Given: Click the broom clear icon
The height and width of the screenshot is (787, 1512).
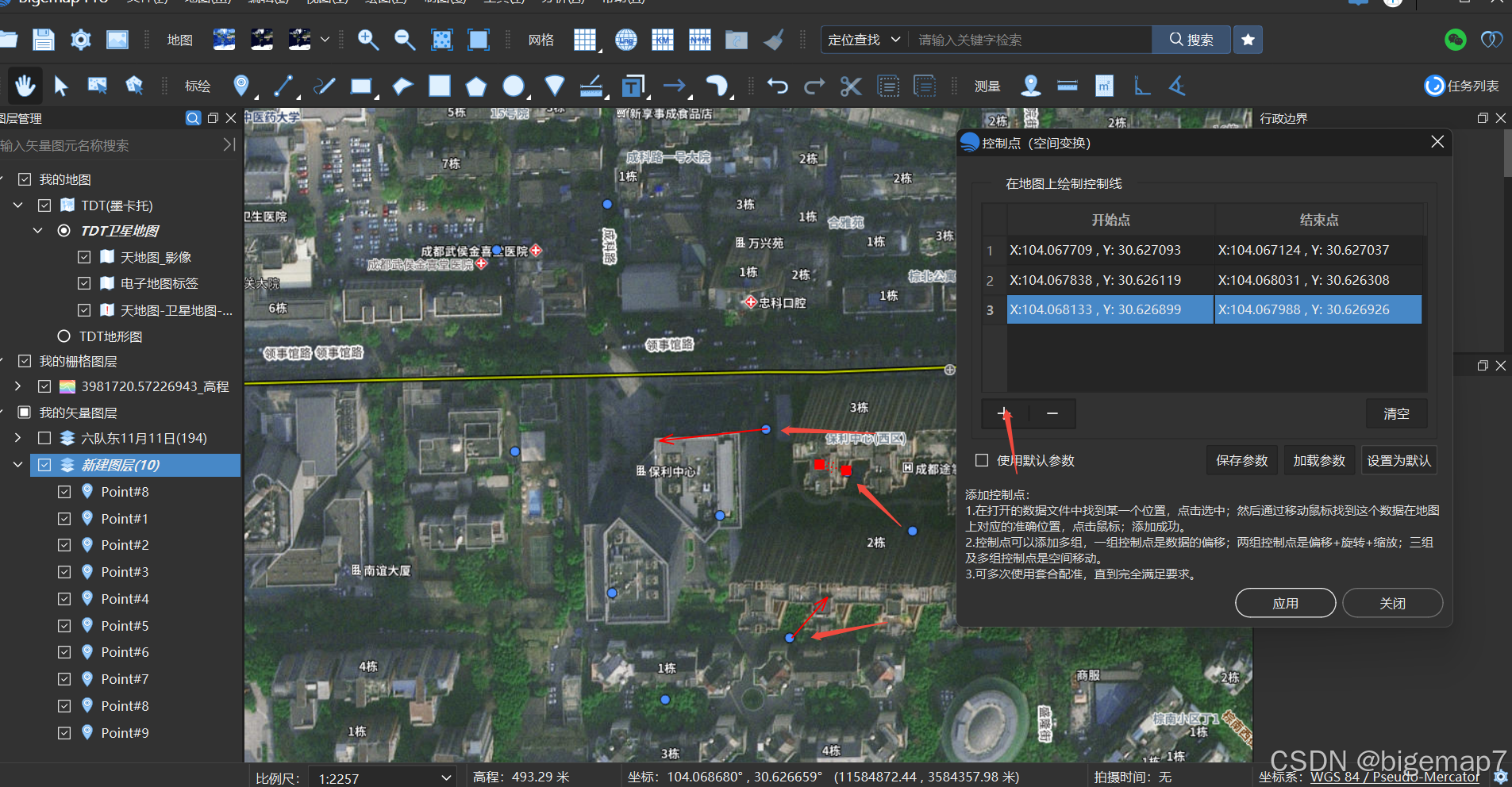Looking at the screenshot, I should [x=774, y=40].
